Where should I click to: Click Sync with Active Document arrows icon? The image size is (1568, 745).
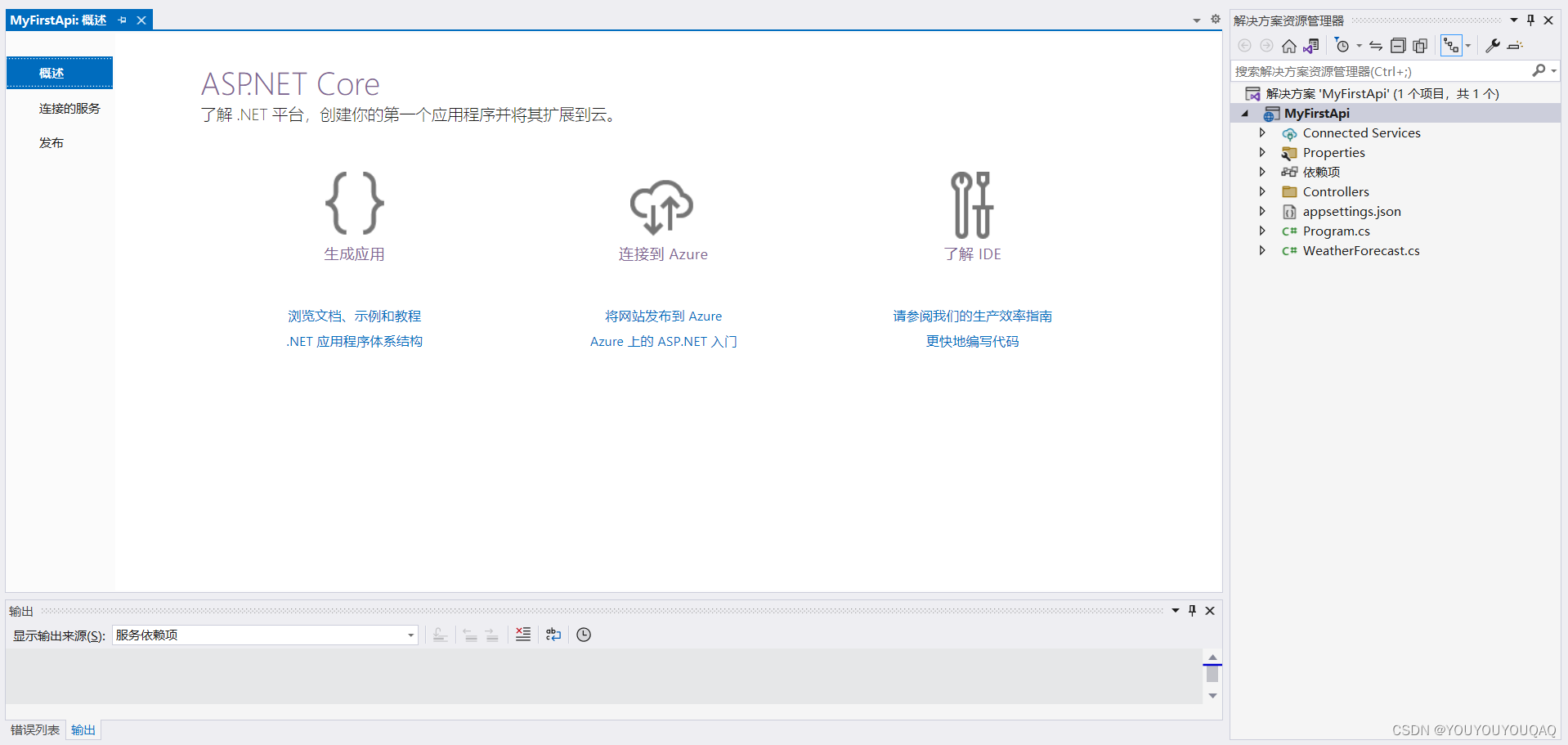click(x=1376, y=46)
